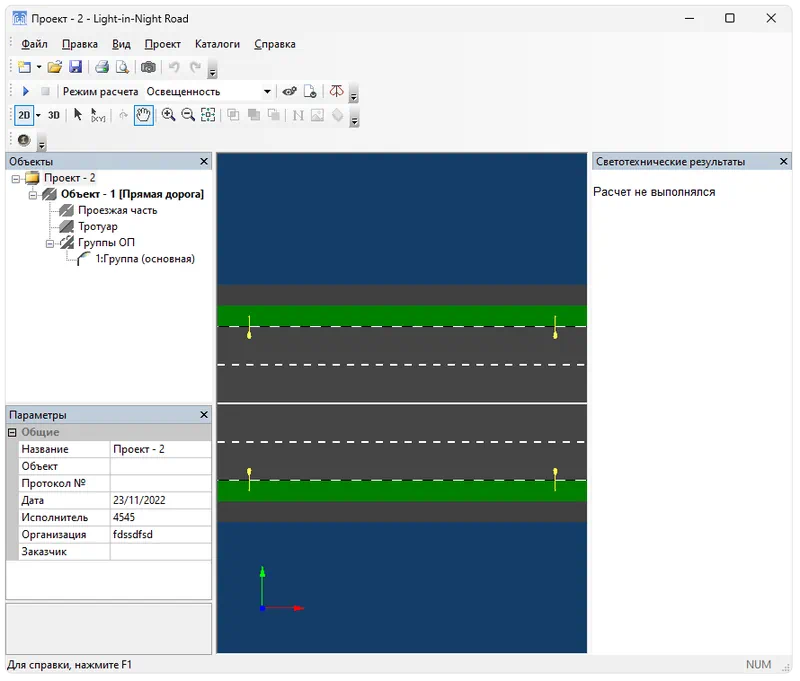Click the grayed rotate view icon
This screenshot has width=800, height=681.
pos(123,115)
